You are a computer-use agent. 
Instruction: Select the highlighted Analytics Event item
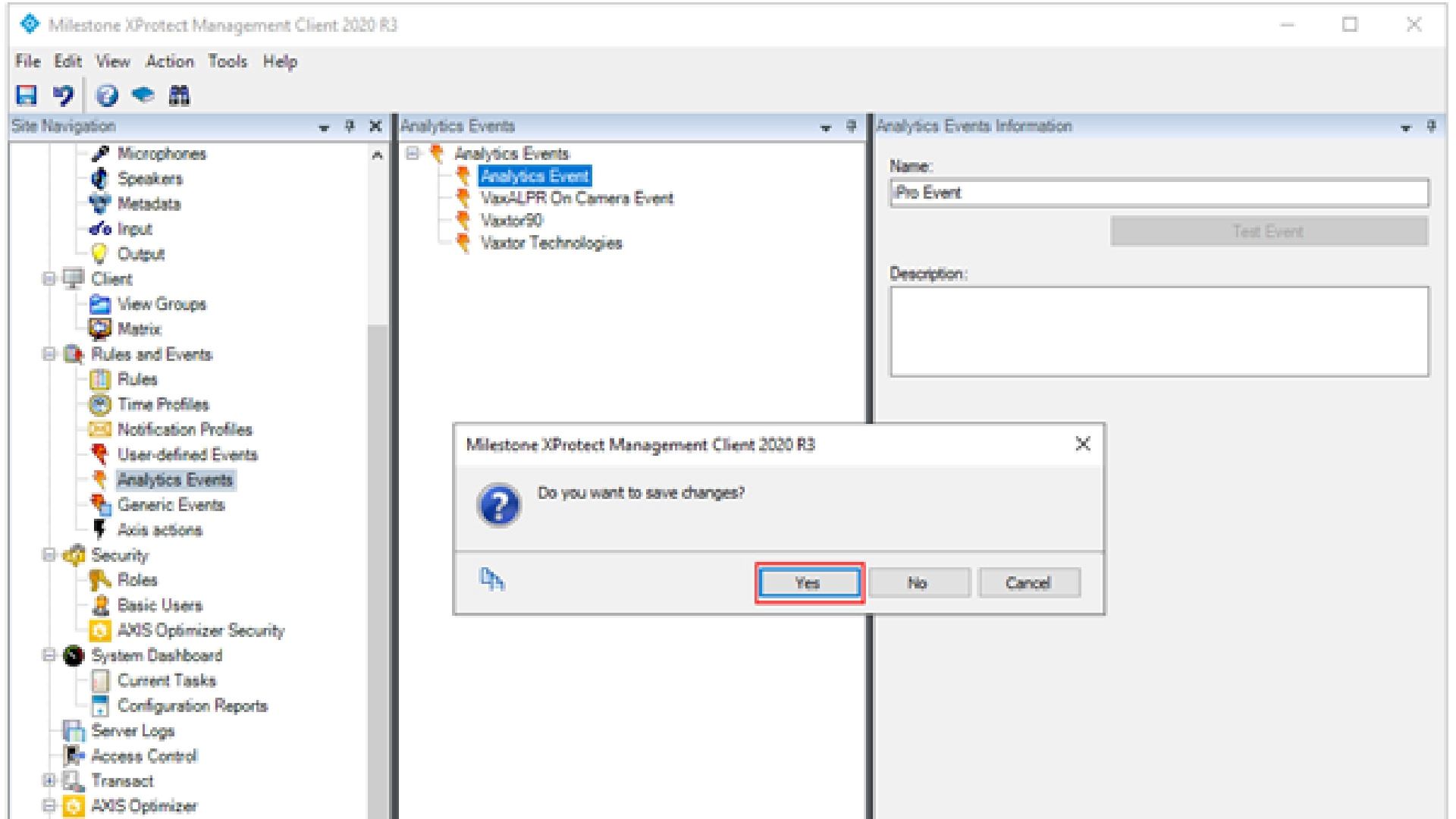click(535, 177)
